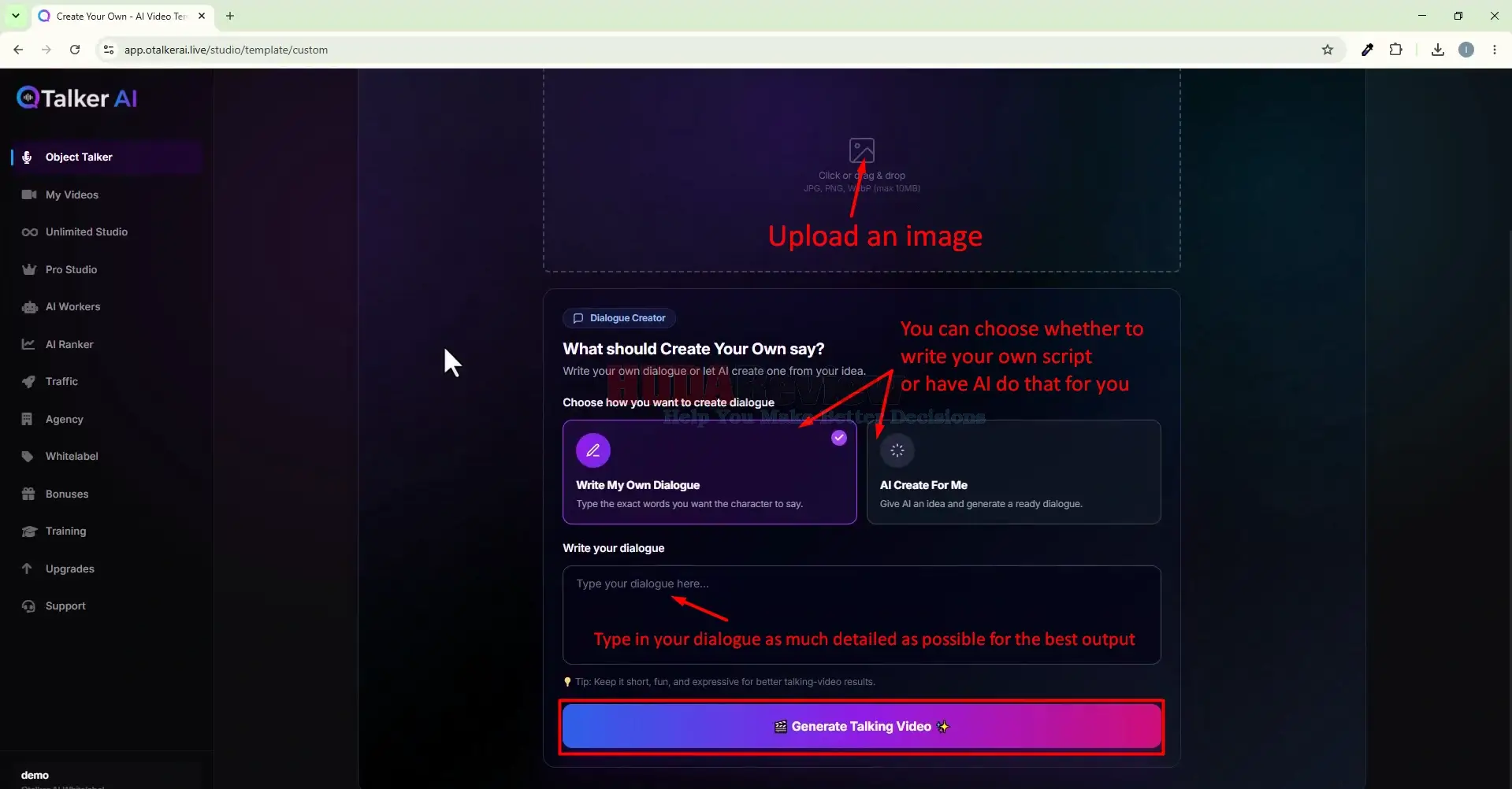Viewport: 1512px width, 789px height.
Task: Toggle the checkmark on Write My Own Dialogue
Action: [838, 438]
